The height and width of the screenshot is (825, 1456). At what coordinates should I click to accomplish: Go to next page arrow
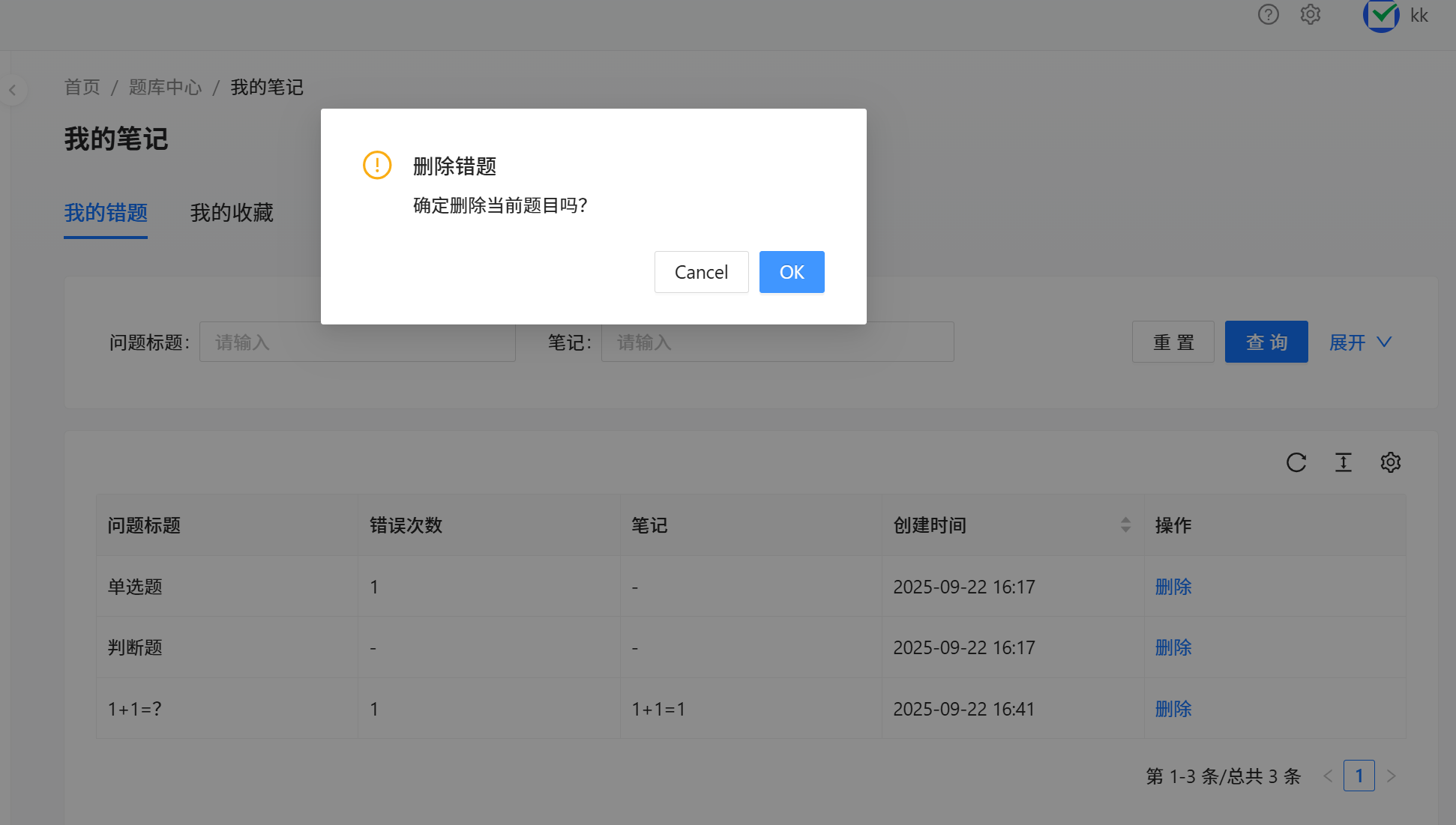[1391, 776]
